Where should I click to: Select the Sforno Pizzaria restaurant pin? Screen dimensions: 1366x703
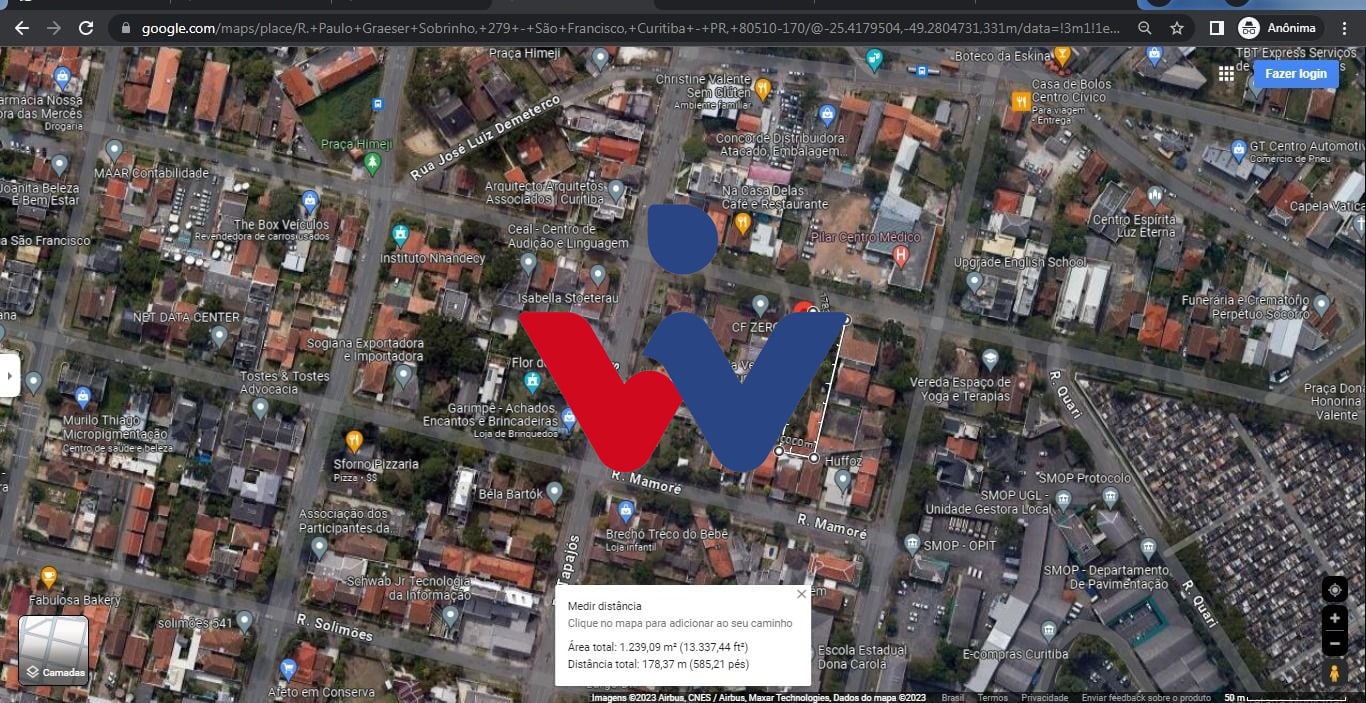pos(353,440)
